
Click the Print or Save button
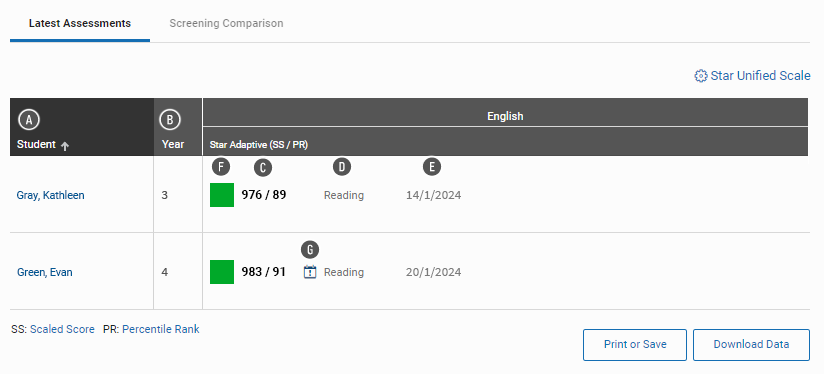coord(635,345)
